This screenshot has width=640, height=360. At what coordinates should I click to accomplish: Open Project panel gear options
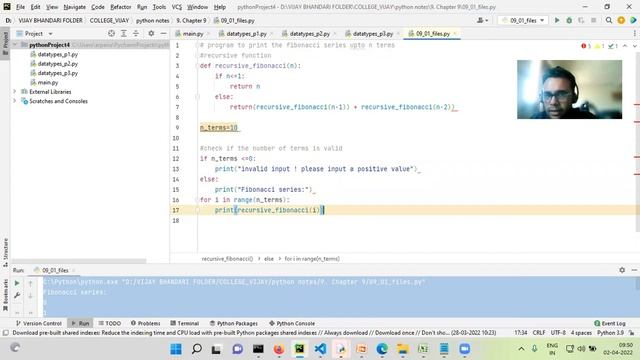pyautogui.click(x=151, y=33)
